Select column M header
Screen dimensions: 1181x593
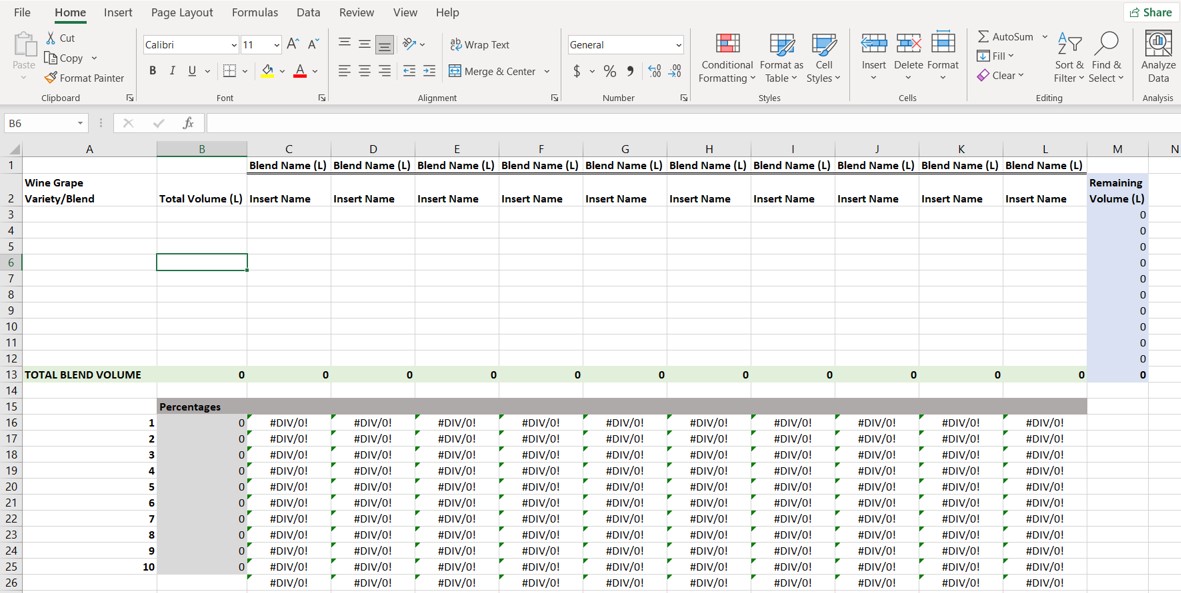[x=1117, y=149]
